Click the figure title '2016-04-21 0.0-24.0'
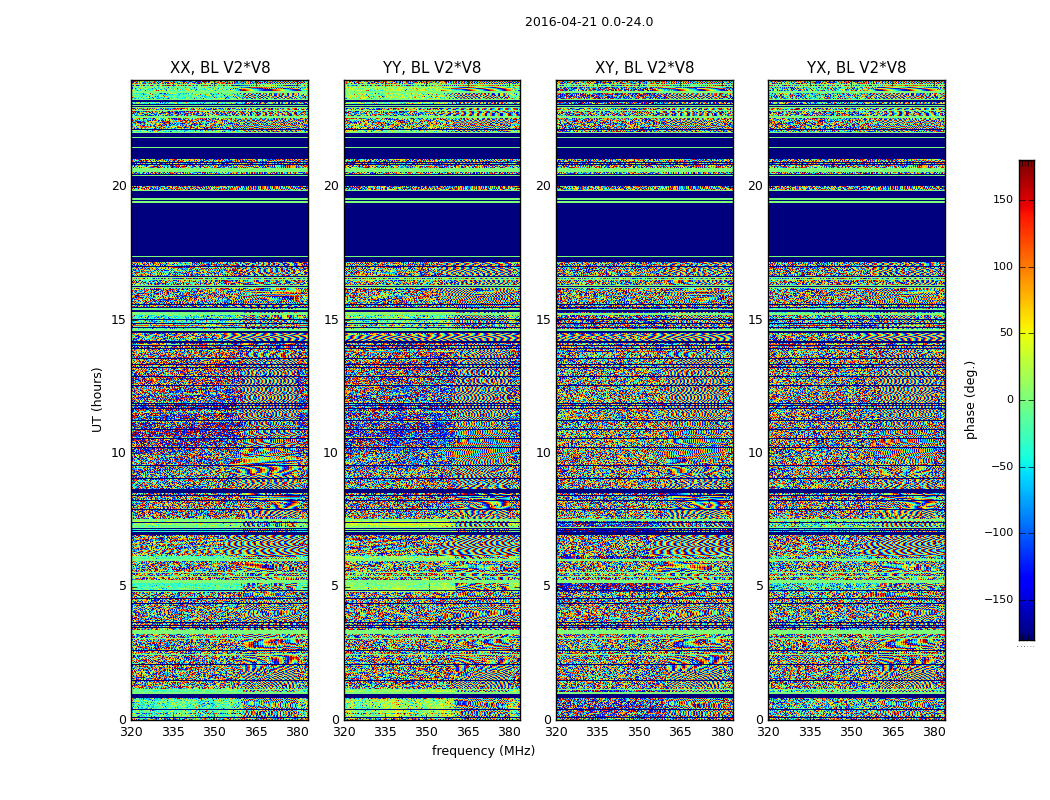Screen dimensions: 1050x800 pos(589,22)
